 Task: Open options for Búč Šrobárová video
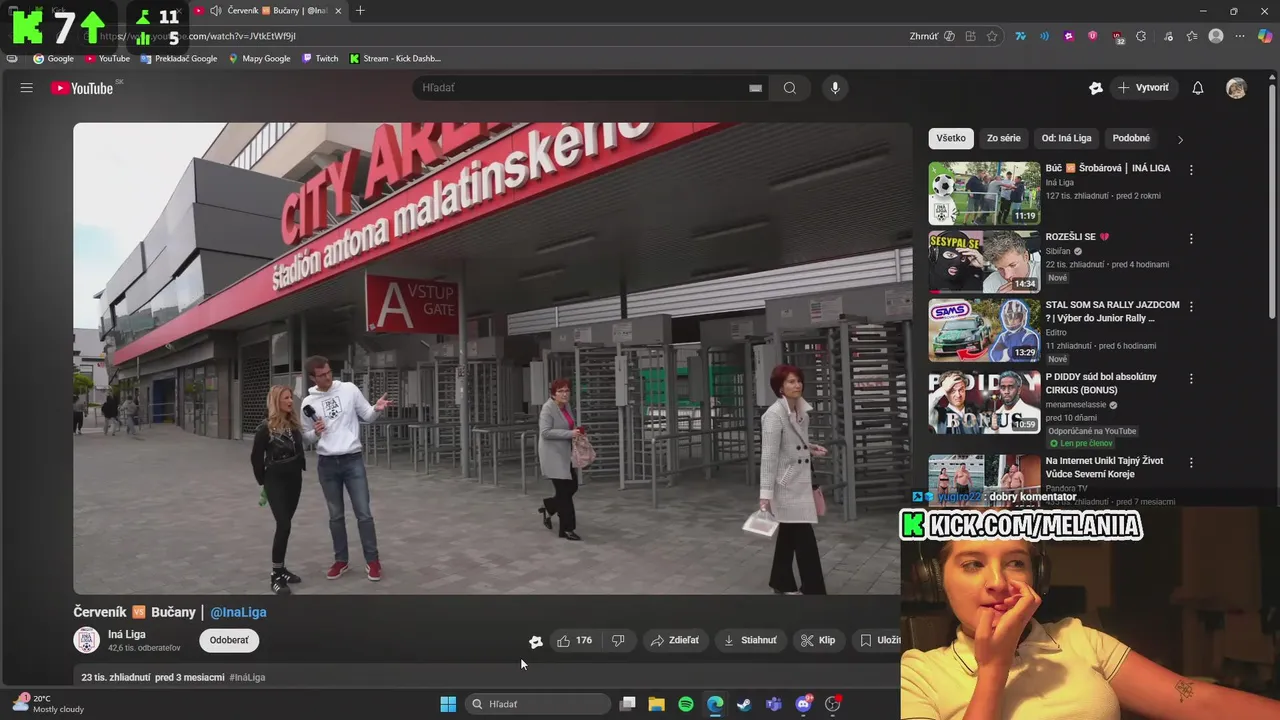(x=1191, y=170)
